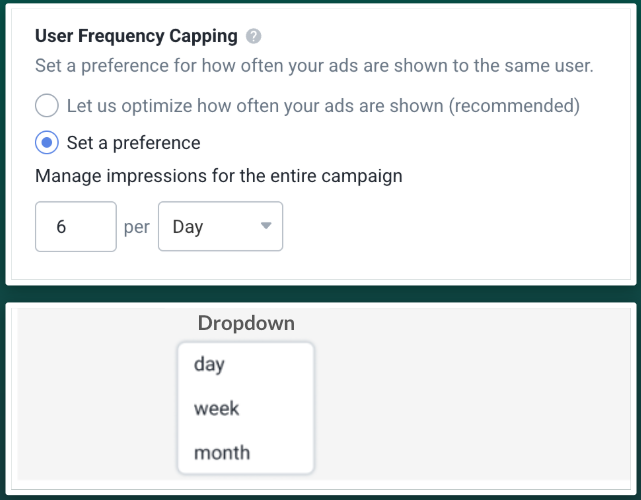The height and width of the screenshot is (500, 641).
Task: Click the "Day" text inside the selector
Action: point(188,227)
